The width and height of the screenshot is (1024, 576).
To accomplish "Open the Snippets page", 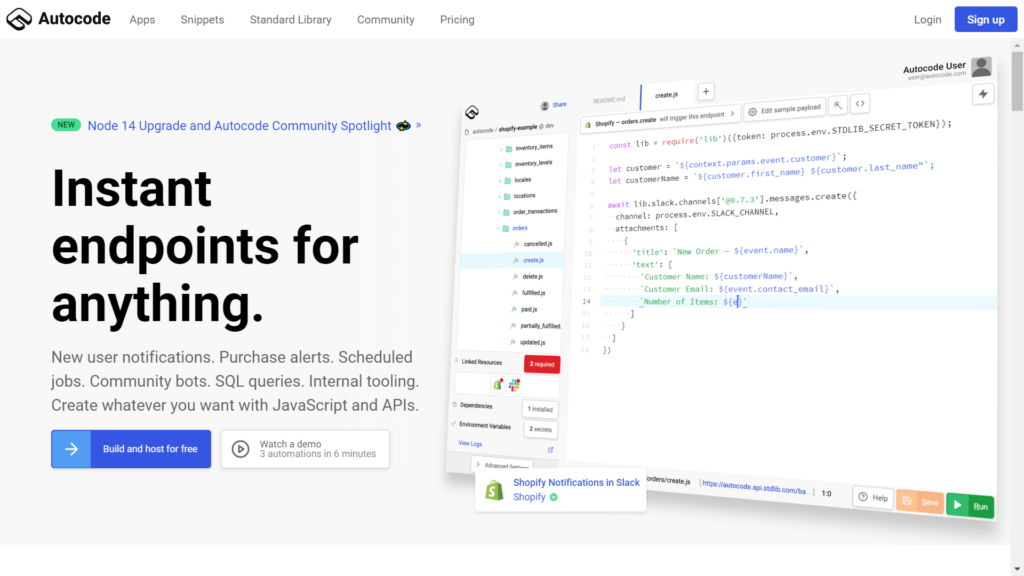I will point(202,20).
